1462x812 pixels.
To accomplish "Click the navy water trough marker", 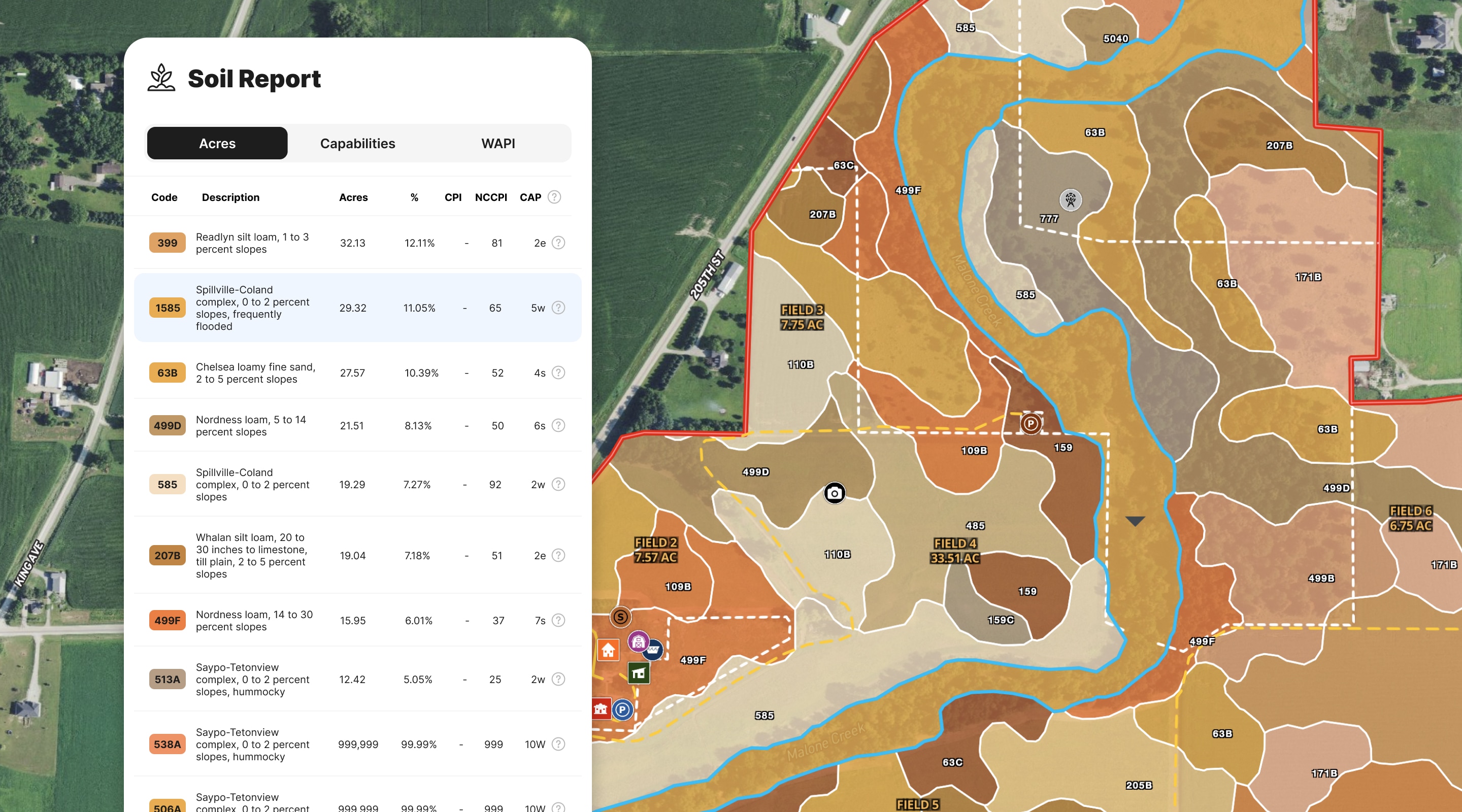I will [653, 650].
